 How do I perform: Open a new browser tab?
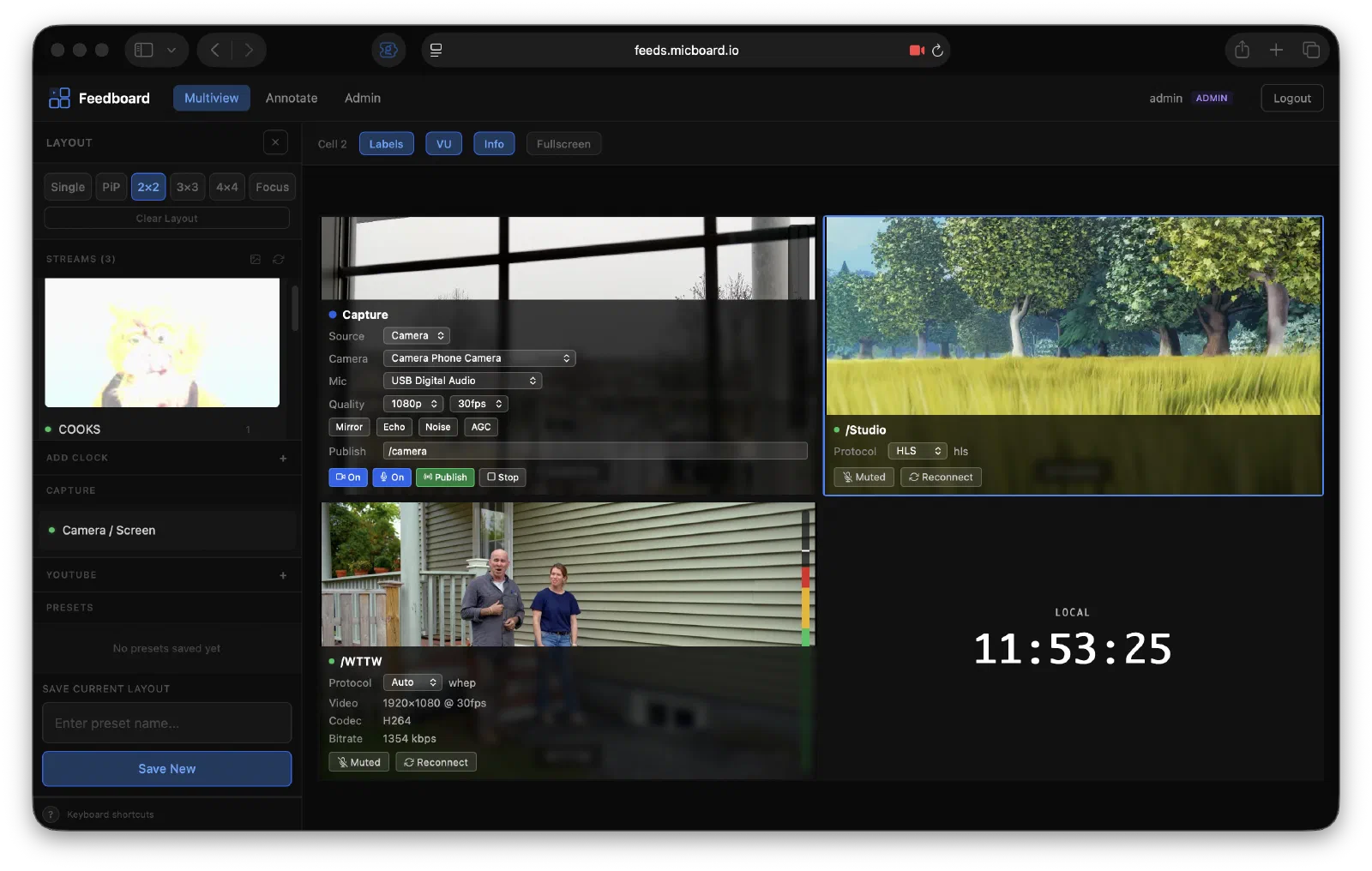[x=1276, y=50]
